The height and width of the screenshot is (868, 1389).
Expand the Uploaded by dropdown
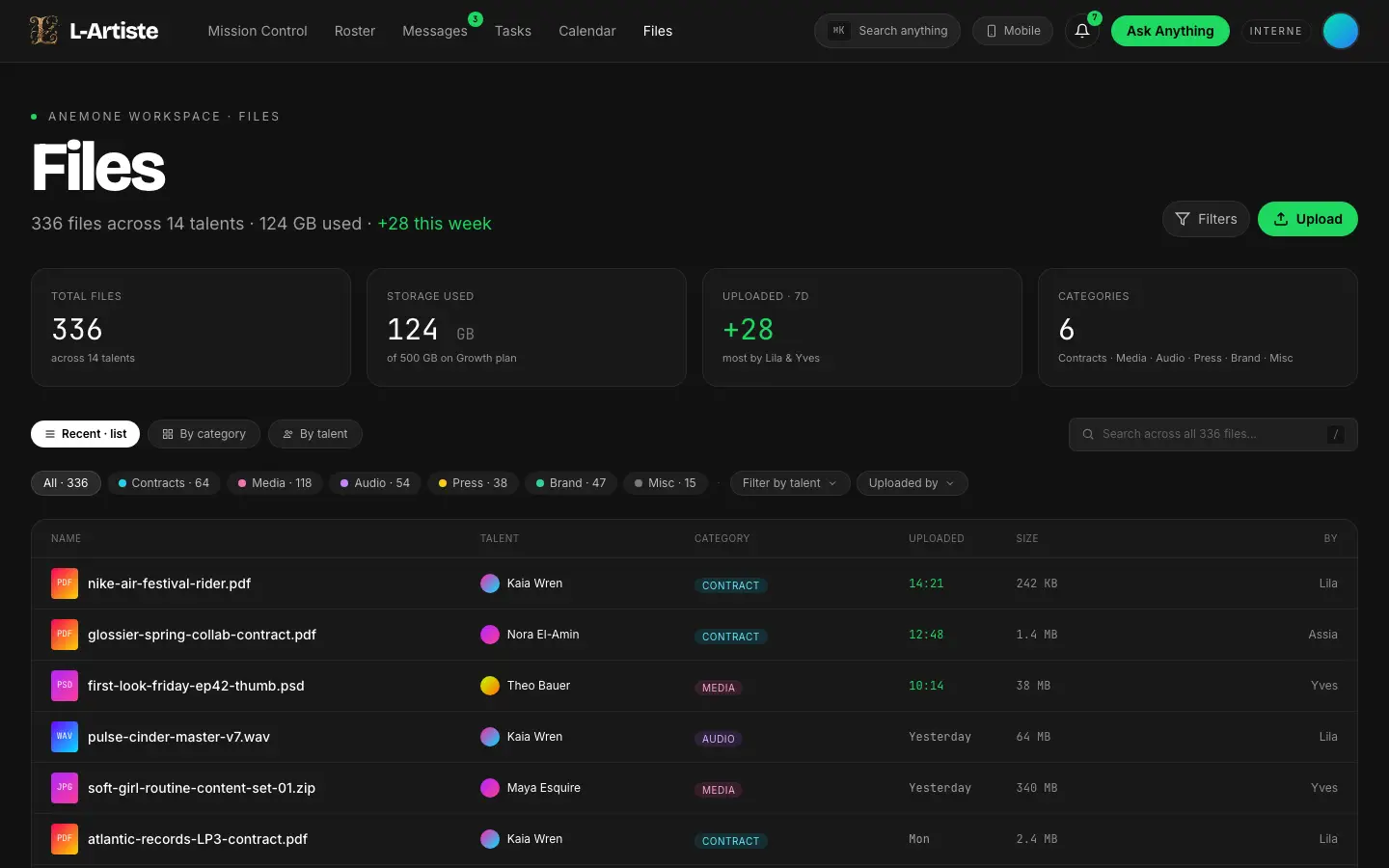(912, 483)
